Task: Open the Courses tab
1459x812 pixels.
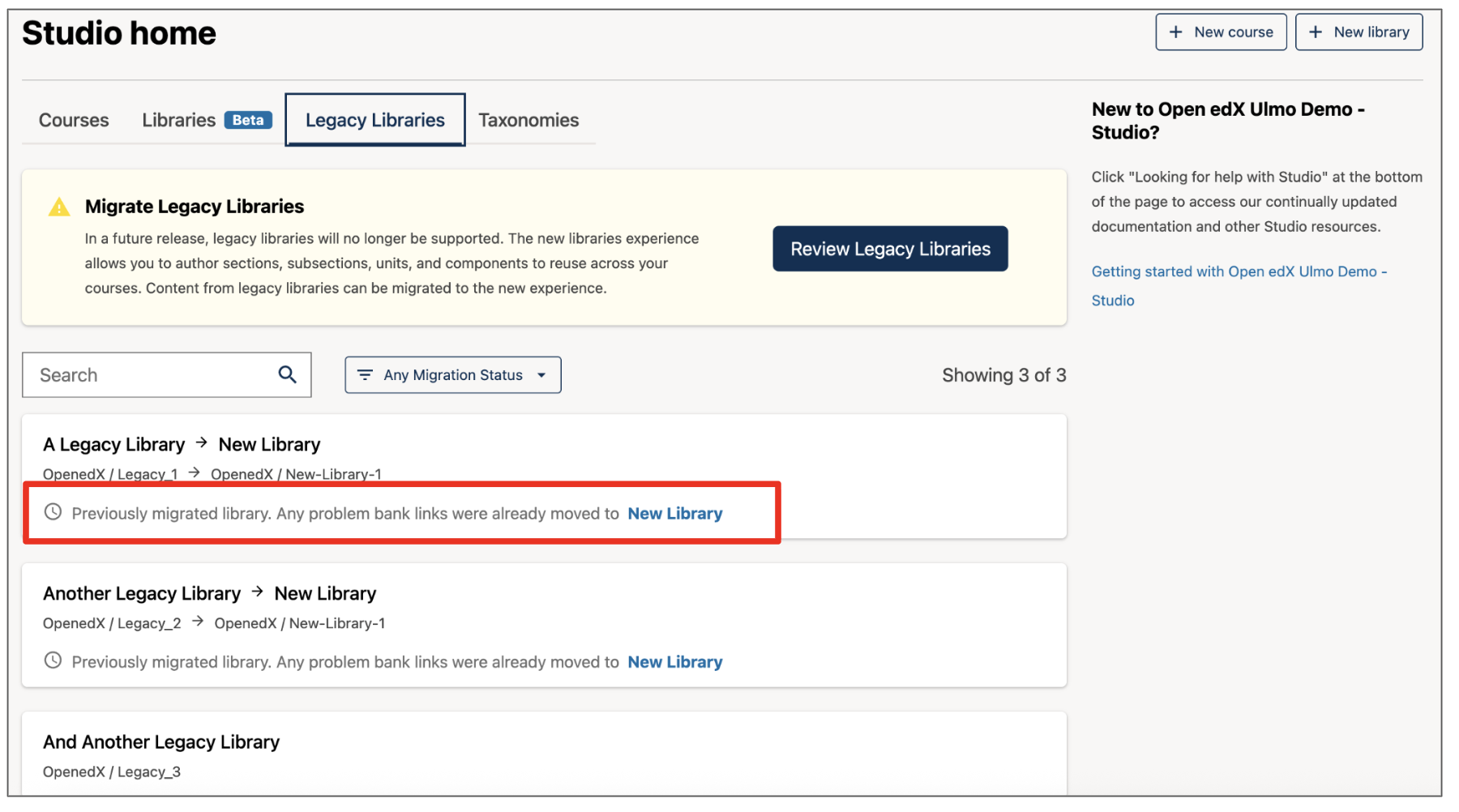Action: tap(73, 119)
